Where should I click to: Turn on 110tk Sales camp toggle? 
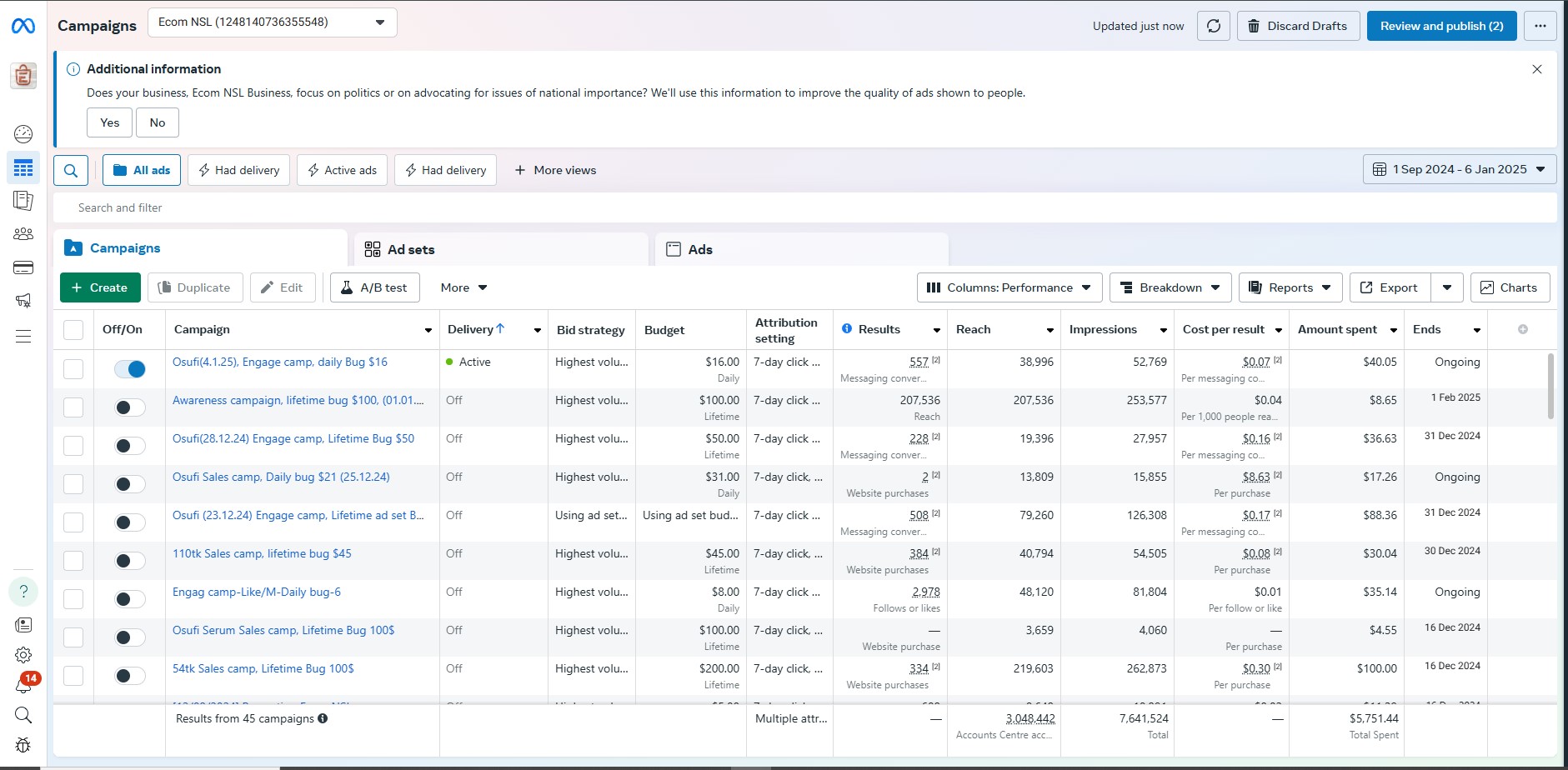point(130,561)
